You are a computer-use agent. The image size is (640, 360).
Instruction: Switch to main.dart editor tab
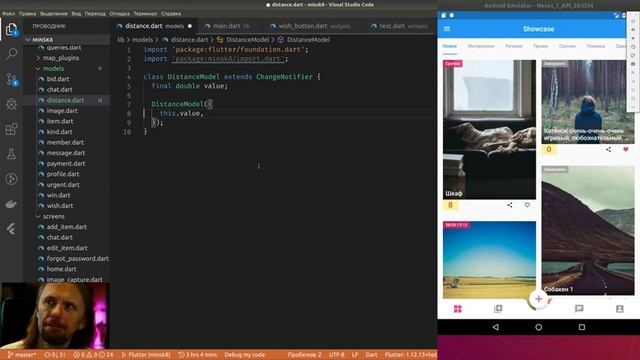coord(227,26)
